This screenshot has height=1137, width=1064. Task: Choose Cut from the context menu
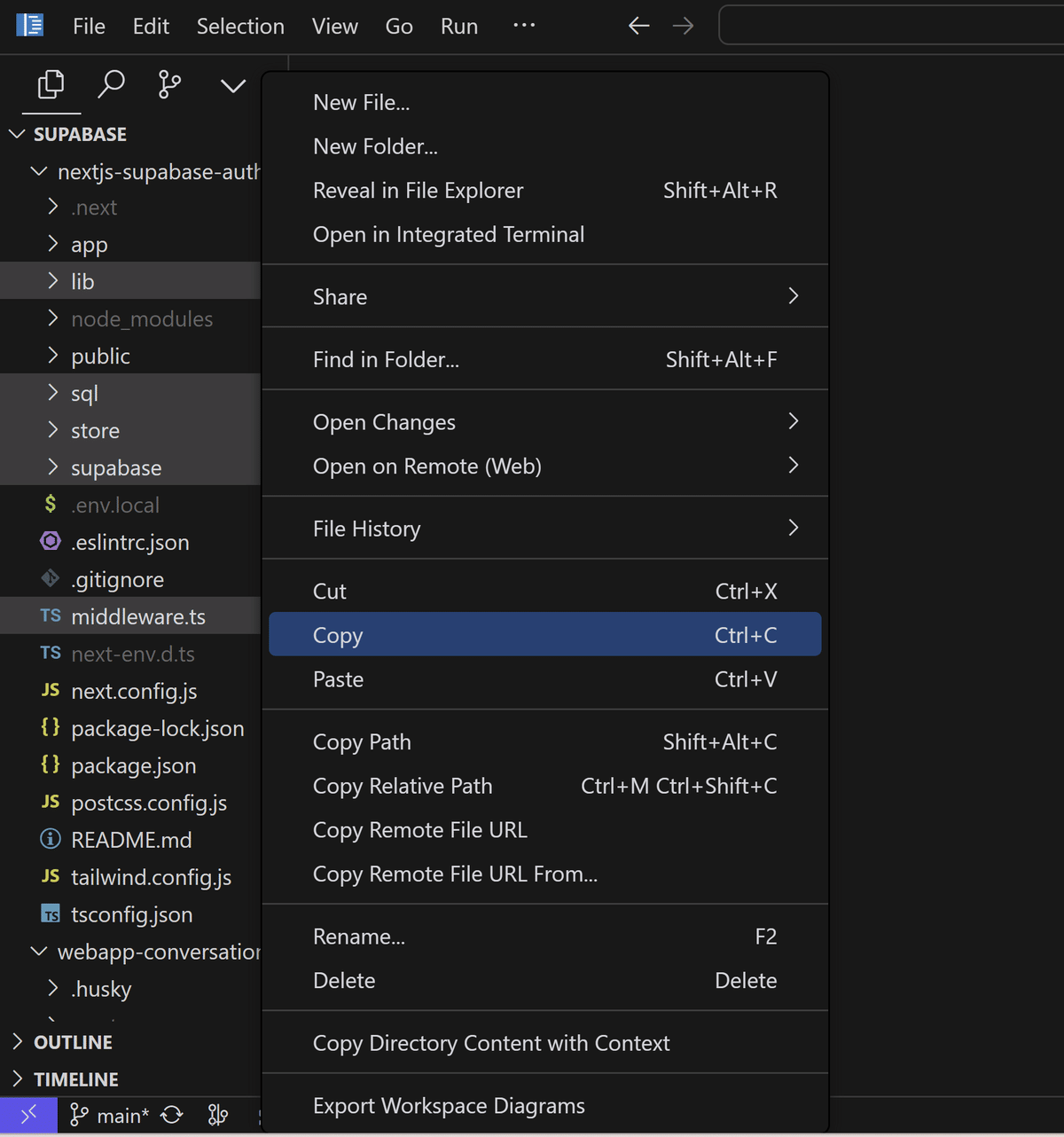[544, 592]
